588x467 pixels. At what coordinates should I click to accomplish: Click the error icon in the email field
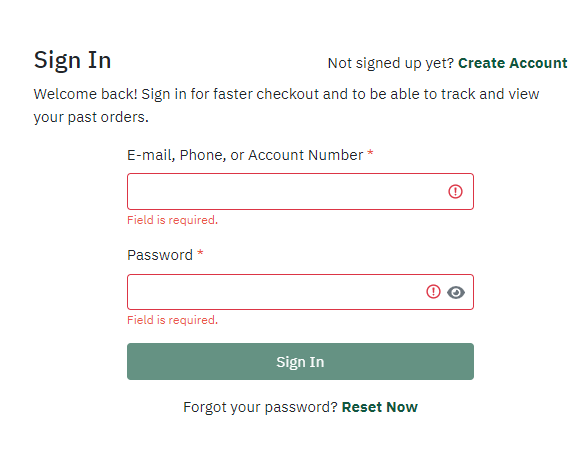pyautogui.click(x=455, y=191)
